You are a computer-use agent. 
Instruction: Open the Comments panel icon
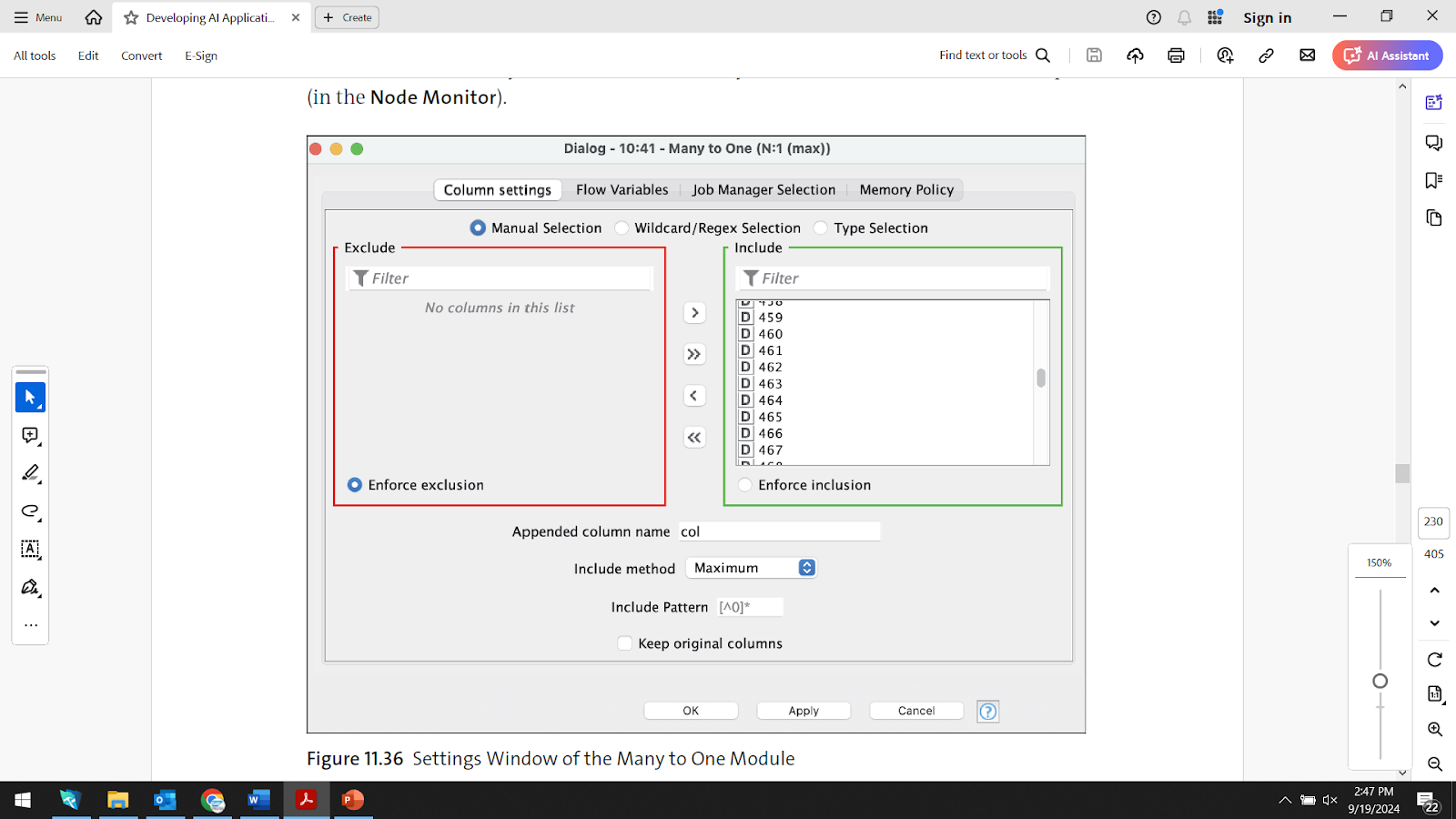1434,143
